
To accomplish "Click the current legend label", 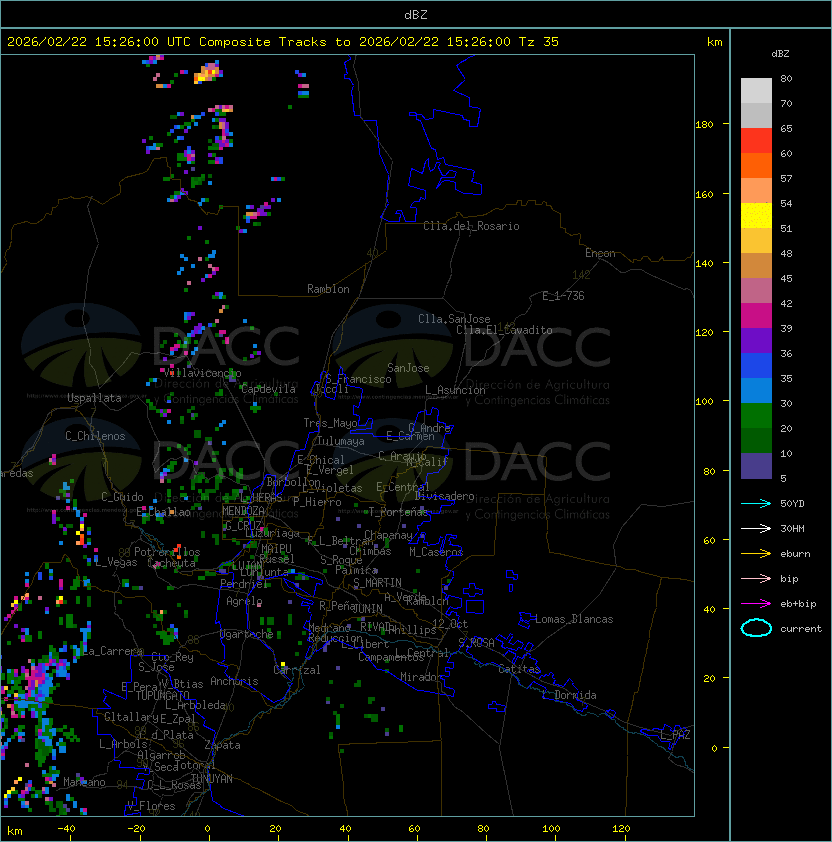I will tap(801, 629).
